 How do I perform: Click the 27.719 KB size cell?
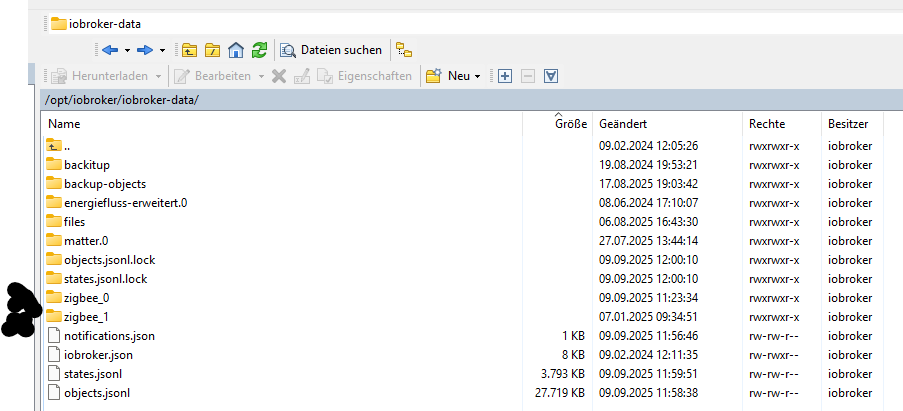point(560,393)
